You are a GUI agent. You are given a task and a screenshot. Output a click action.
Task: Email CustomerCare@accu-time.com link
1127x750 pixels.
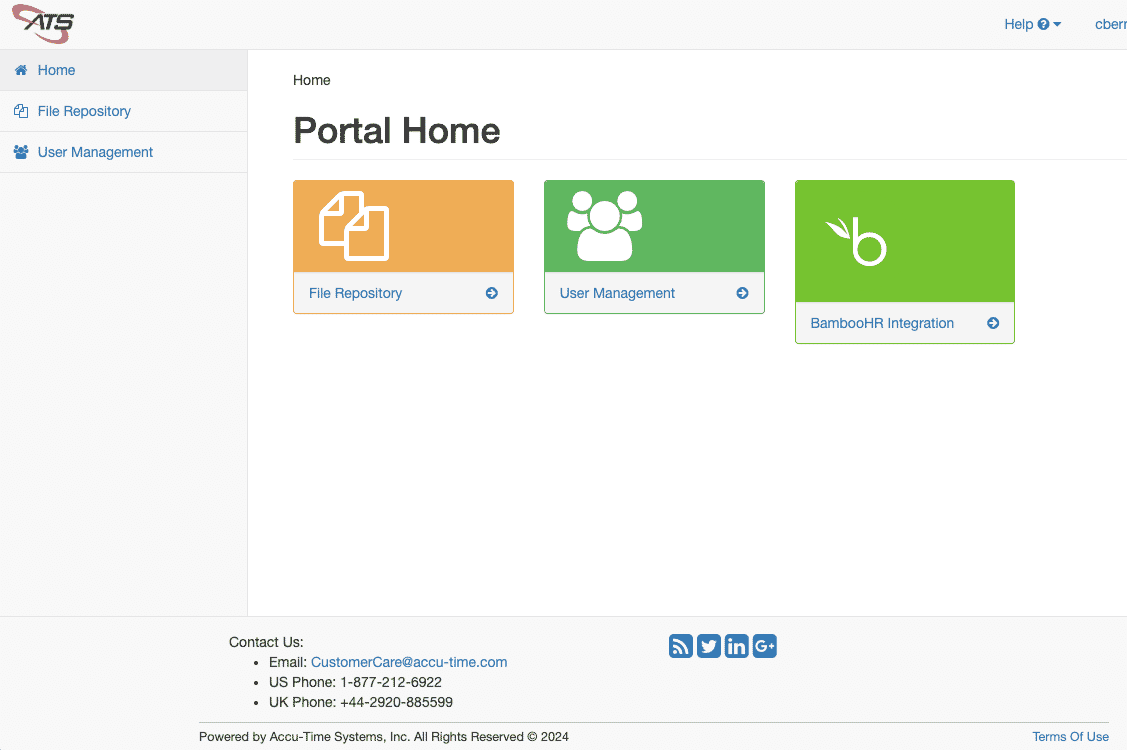(x=409, y=662)
